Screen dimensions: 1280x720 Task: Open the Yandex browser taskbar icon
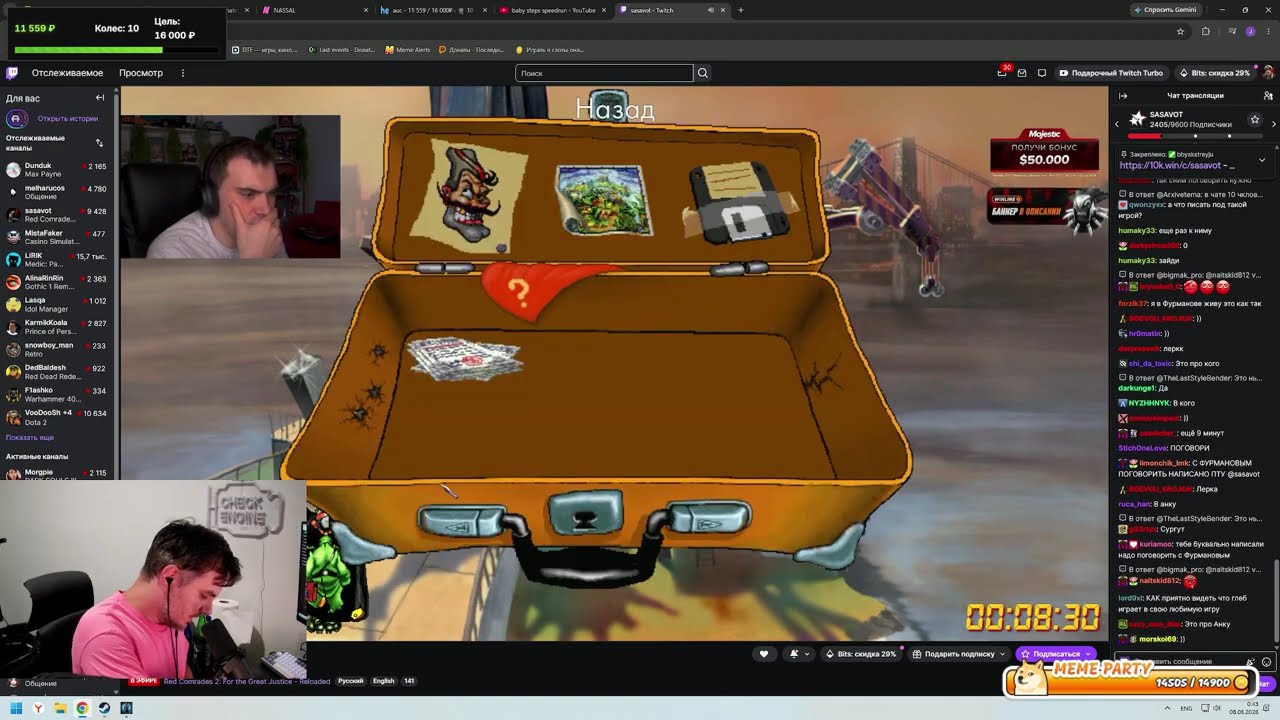tap(38, 708)
